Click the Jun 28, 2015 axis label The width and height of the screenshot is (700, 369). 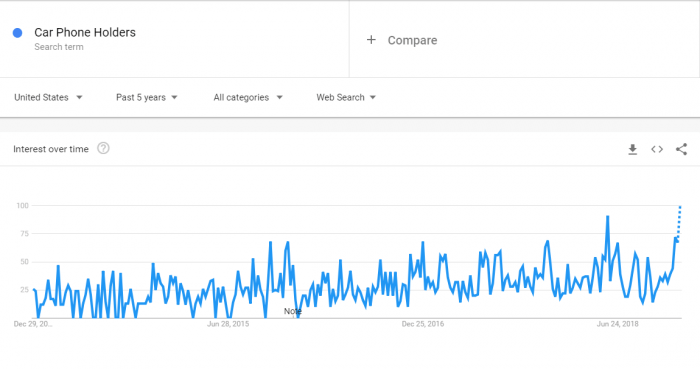(228, 324)
